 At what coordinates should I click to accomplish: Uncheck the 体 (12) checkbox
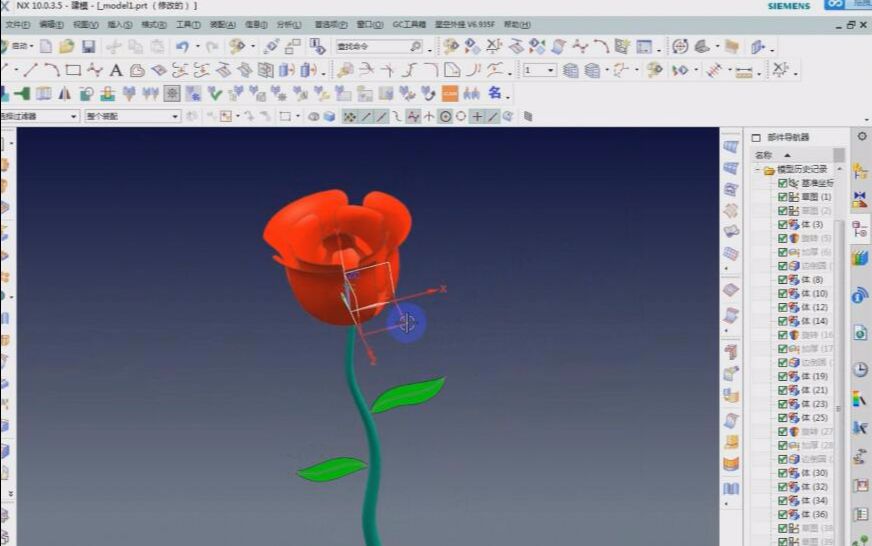782,307
